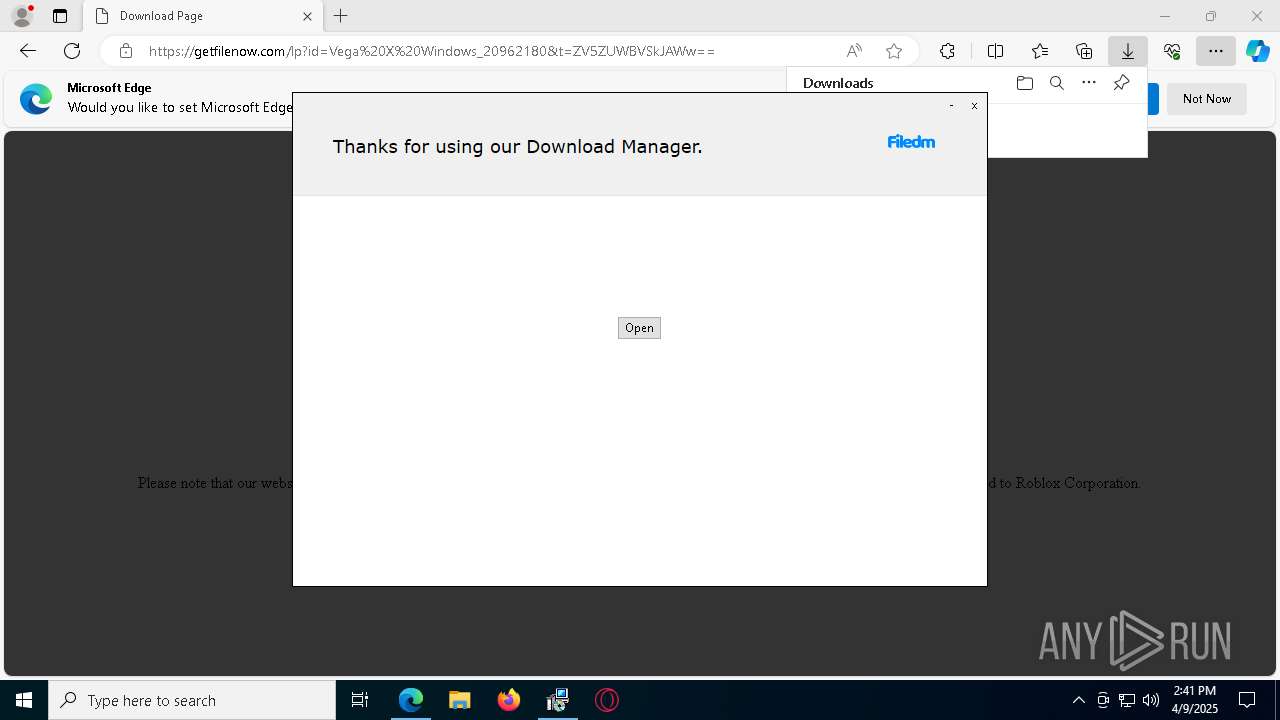This screenshot has width=1280, height=720.
Task: Show hidden system tray icons
Action: pyautogui.click(x=1078, y=700)
